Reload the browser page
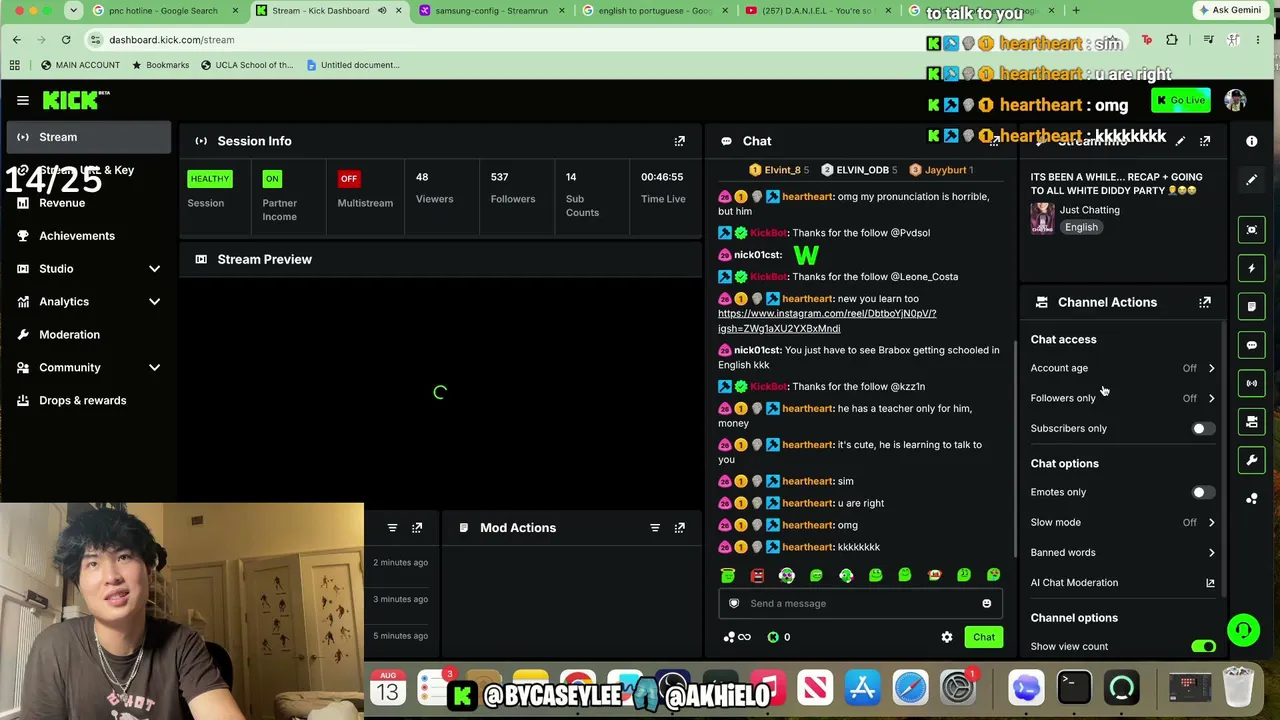 click(66, 40)
